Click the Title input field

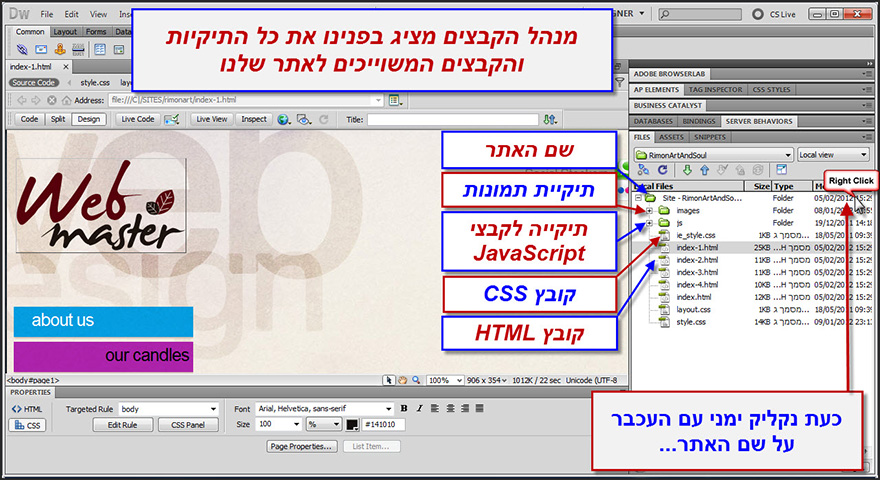coord(453,120)
